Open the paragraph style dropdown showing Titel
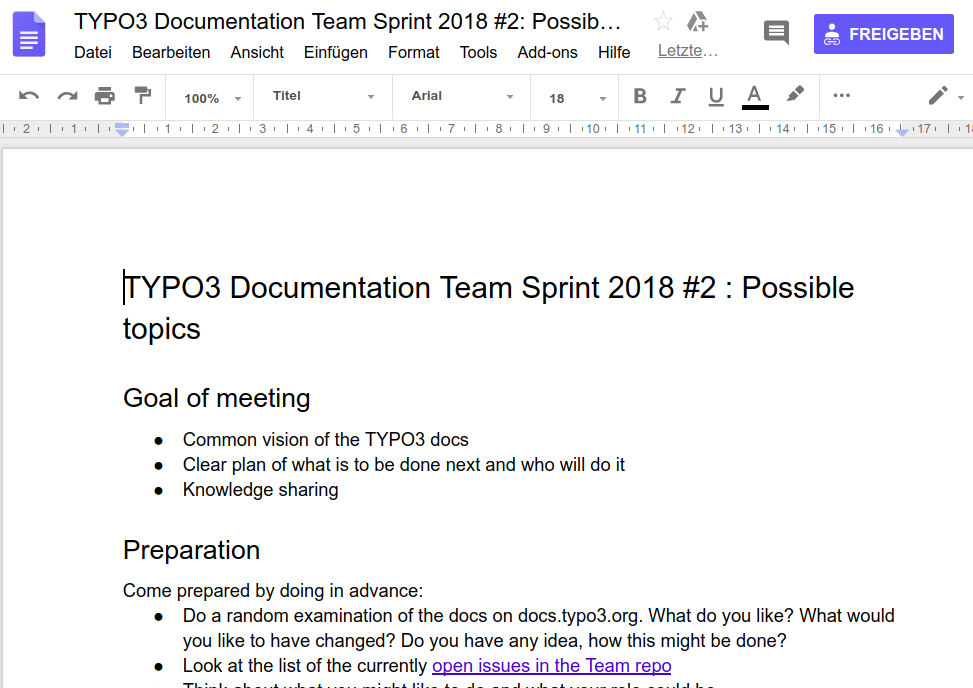The height and width of the screenshot is (688, 973). (323, 96)
